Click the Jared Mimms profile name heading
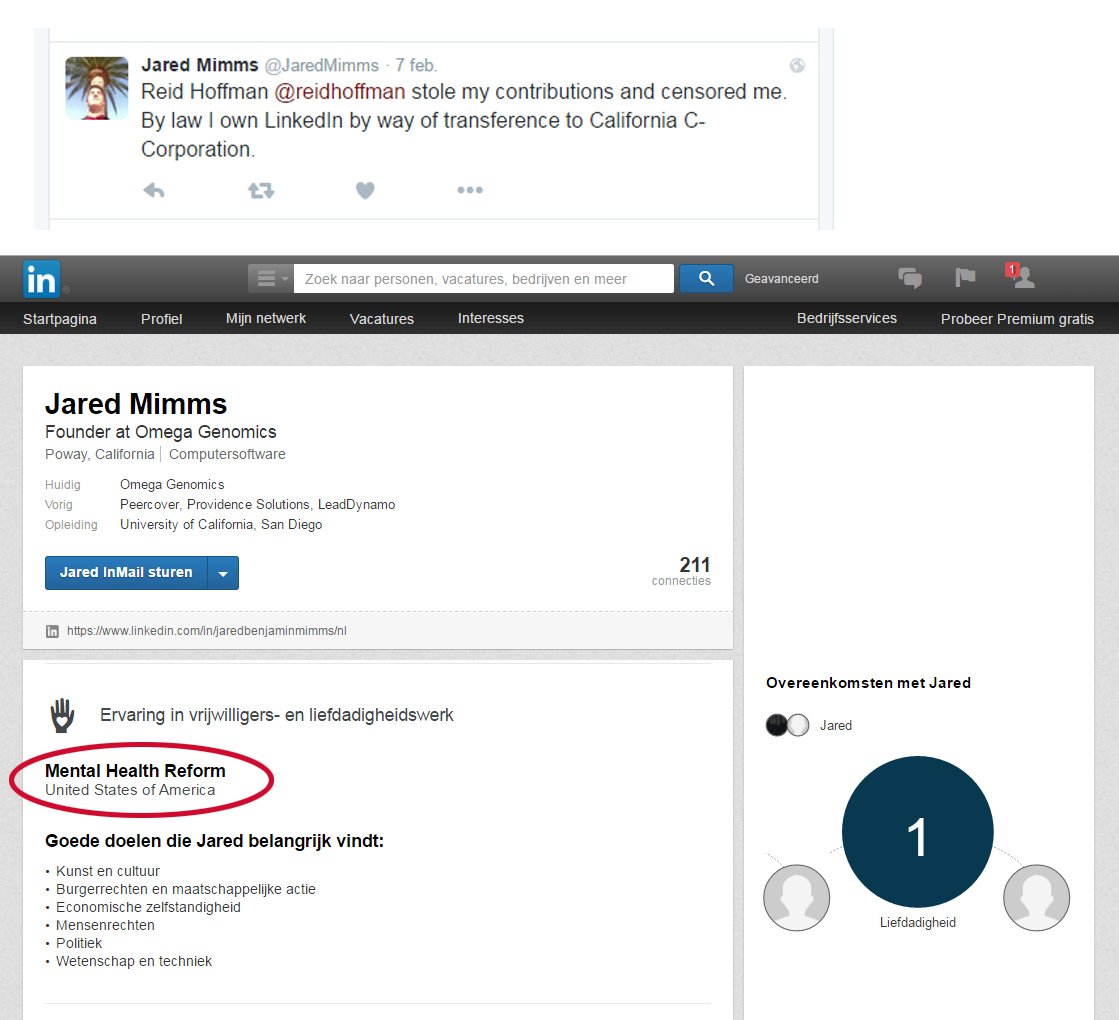The height and width of the screenshot is (1020, 1119). (x=136, y=404)
